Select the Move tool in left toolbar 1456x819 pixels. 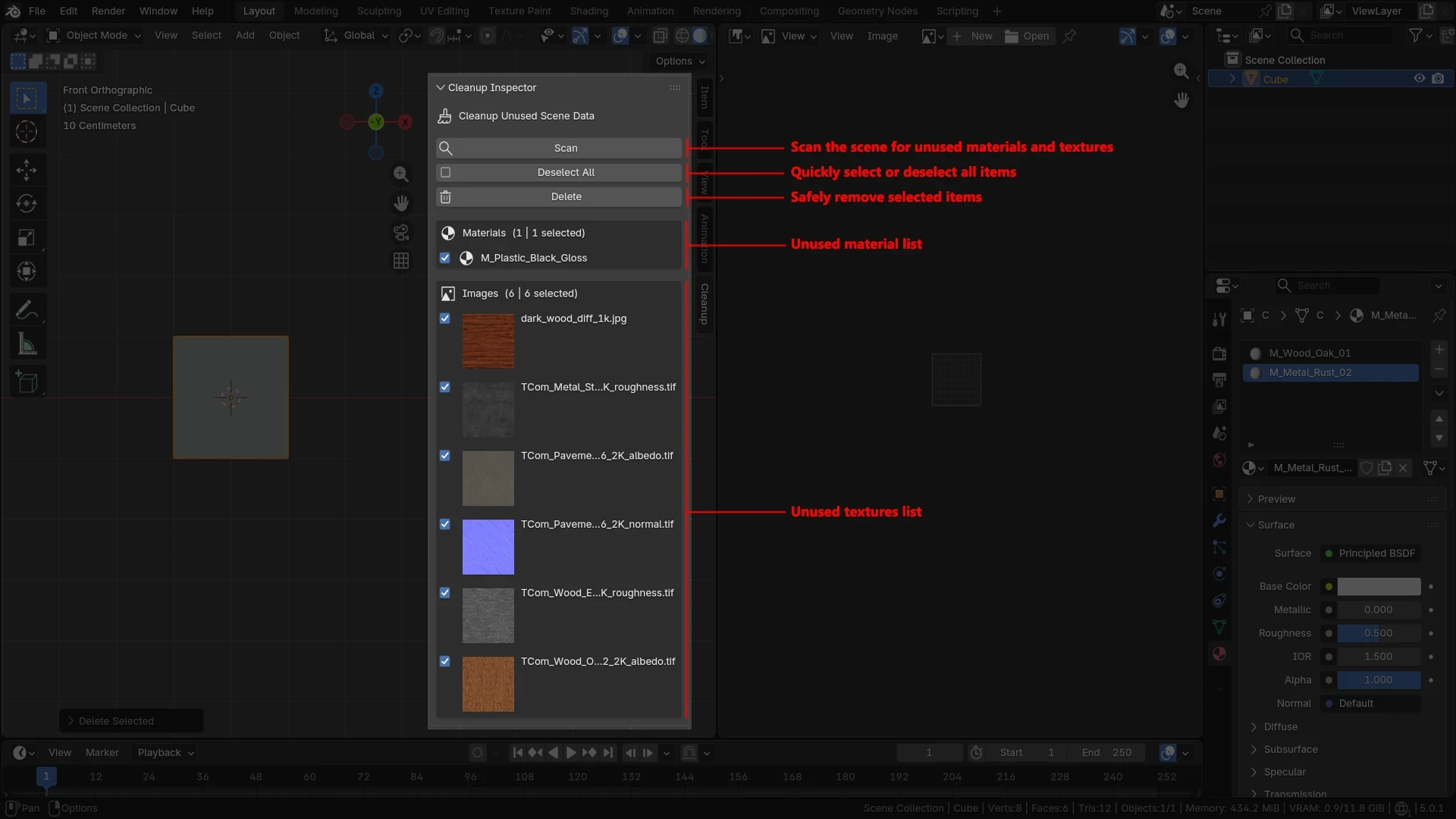click(x=27, y=170)
